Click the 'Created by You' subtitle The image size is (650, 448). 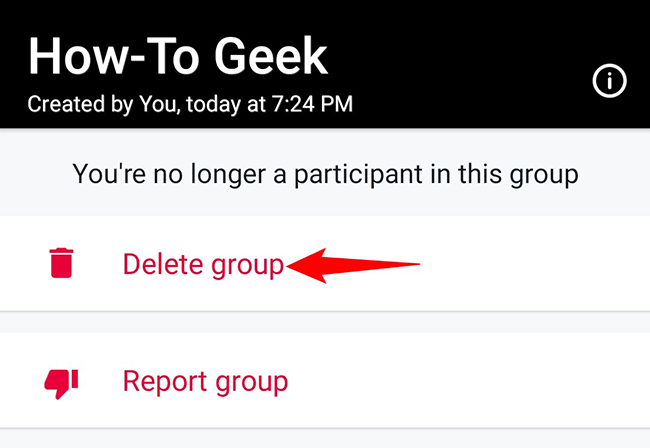coord(189,103)
